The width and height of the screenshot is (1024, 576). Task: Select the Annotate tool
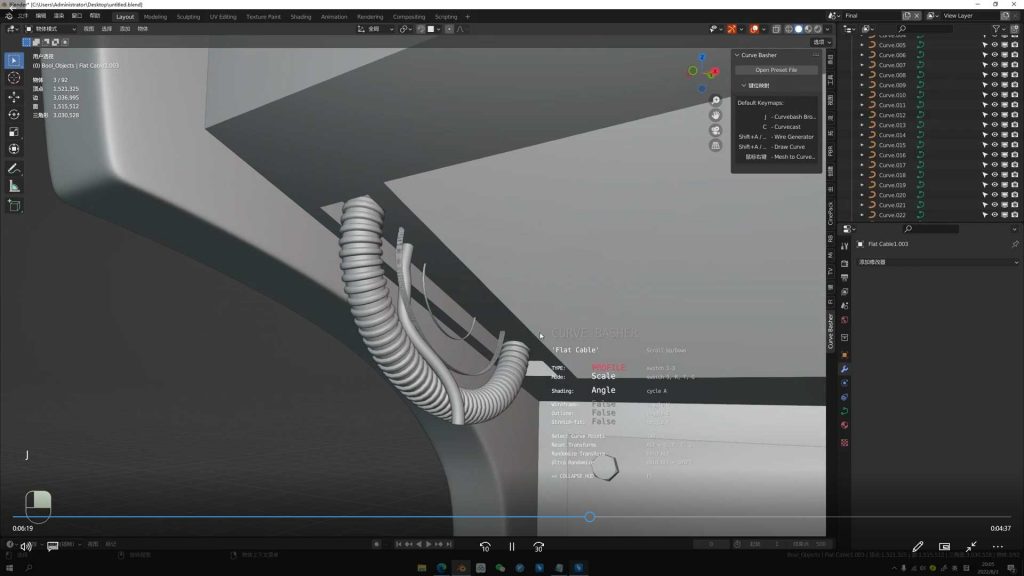point(14,167)
